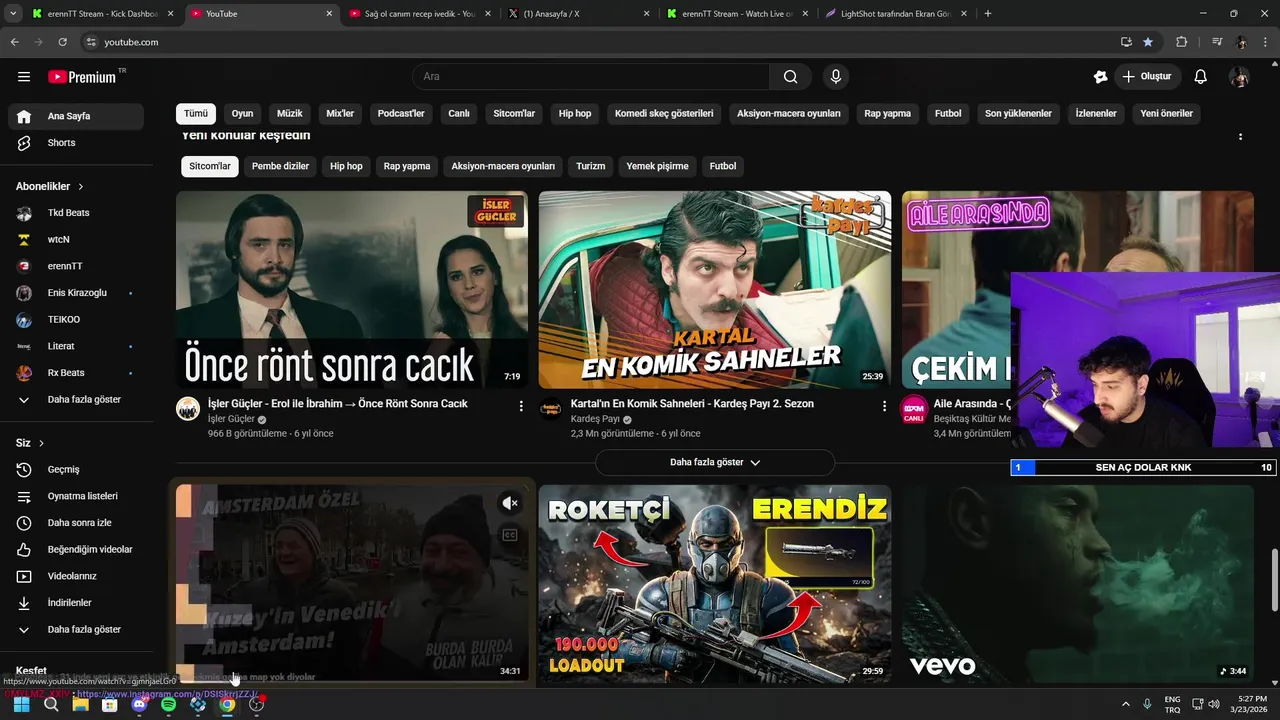Switch to LightShot browser tab
Viewport: 1280px width, 720px height.
(x=896, y=14)
